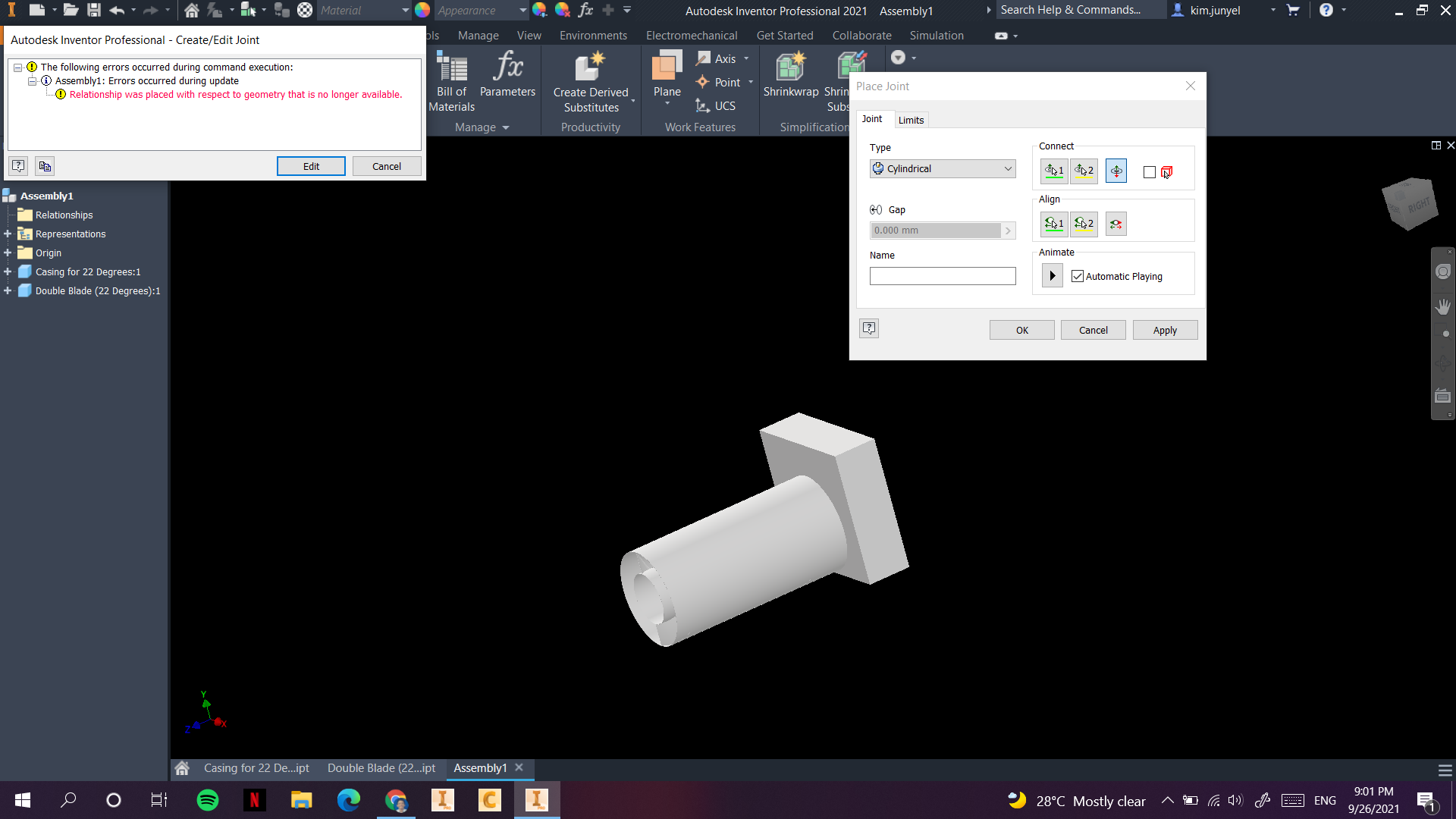Expand the Casing for 22 Degrees:1 node
Viewport: 1456px width, 819px height.
coord(8,271)
